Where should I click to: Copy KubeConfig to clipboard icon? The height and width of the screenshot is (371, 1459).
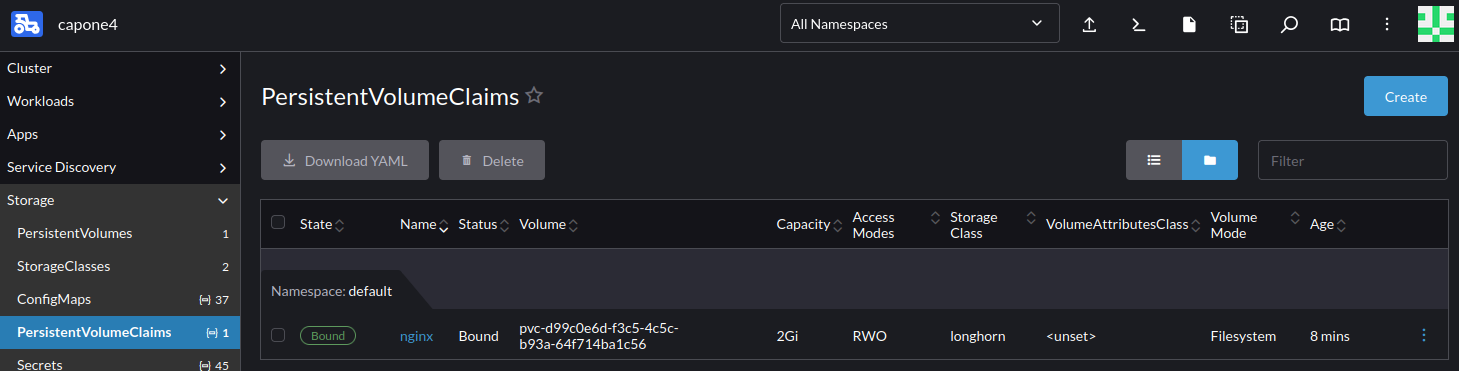click(x=1239, y=25)
